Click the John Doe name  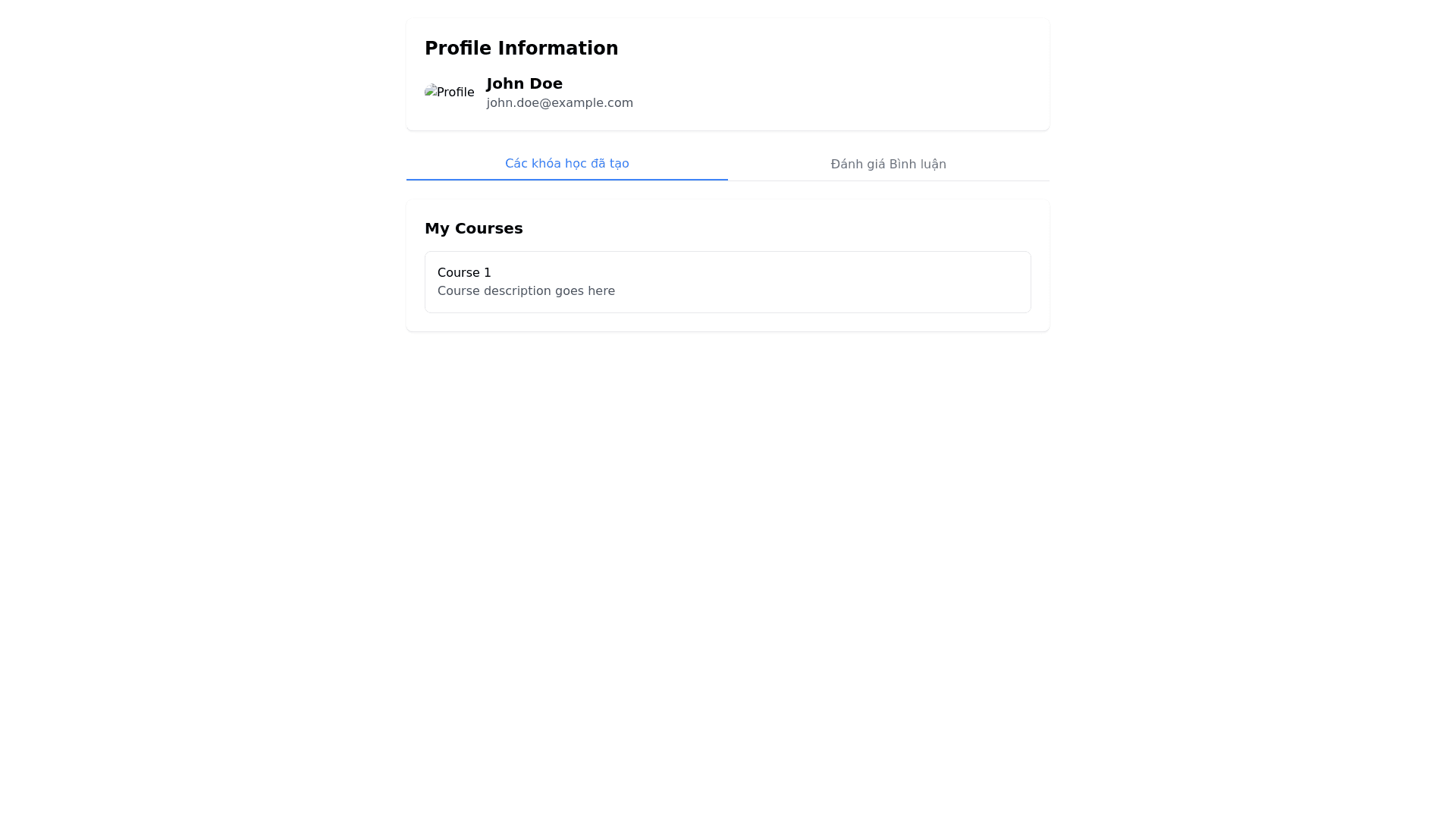point(524,83)
